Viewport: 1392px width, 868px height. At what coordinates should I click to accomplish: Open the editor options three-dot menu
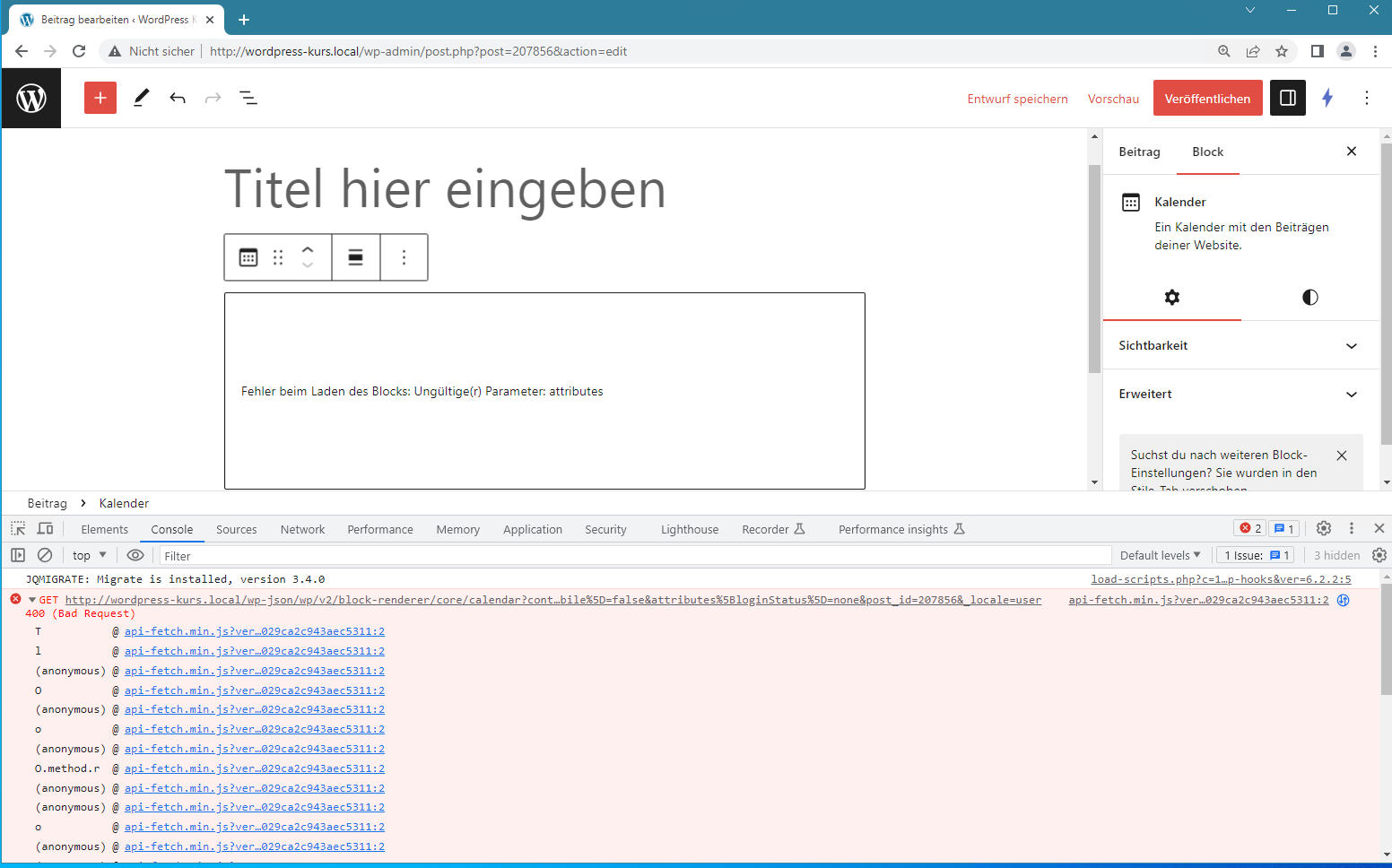1367,98
